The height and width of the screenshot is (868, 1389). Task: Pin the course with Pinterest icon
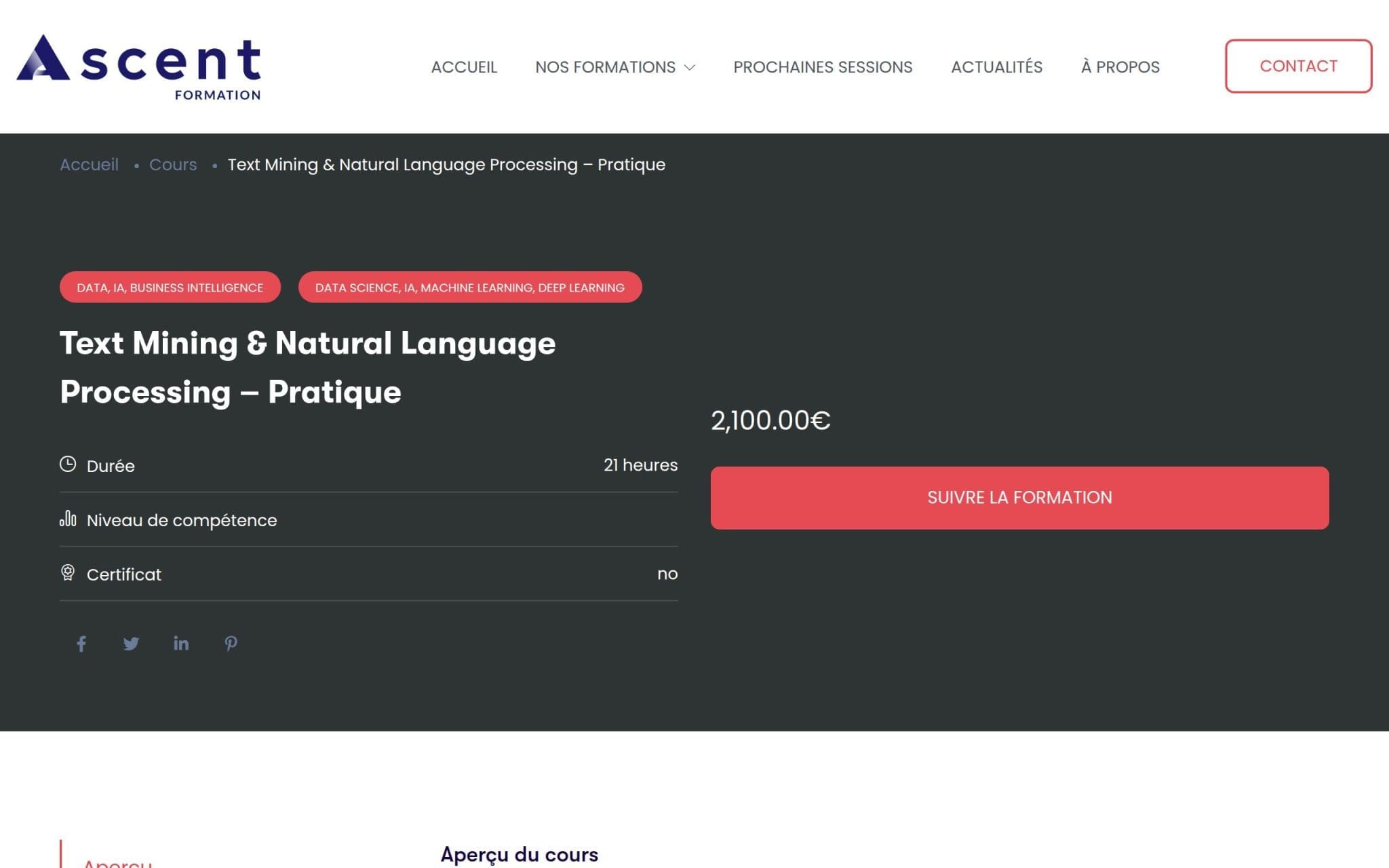pos(231,644)
